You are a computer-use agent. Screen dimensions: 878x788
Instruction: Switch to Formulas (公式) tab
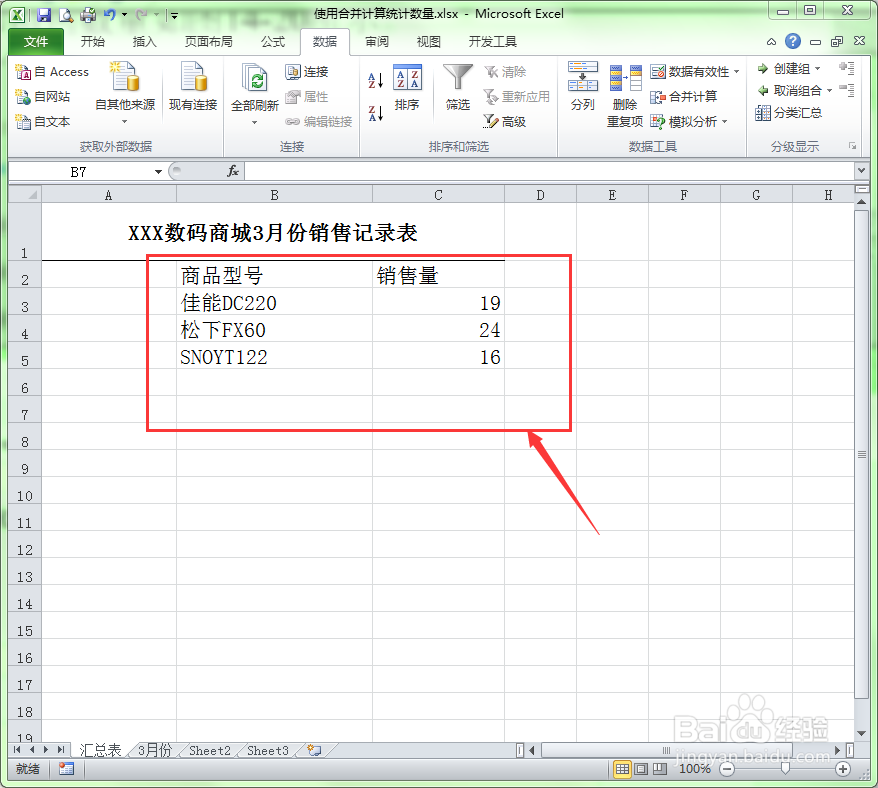coord(273,41)
